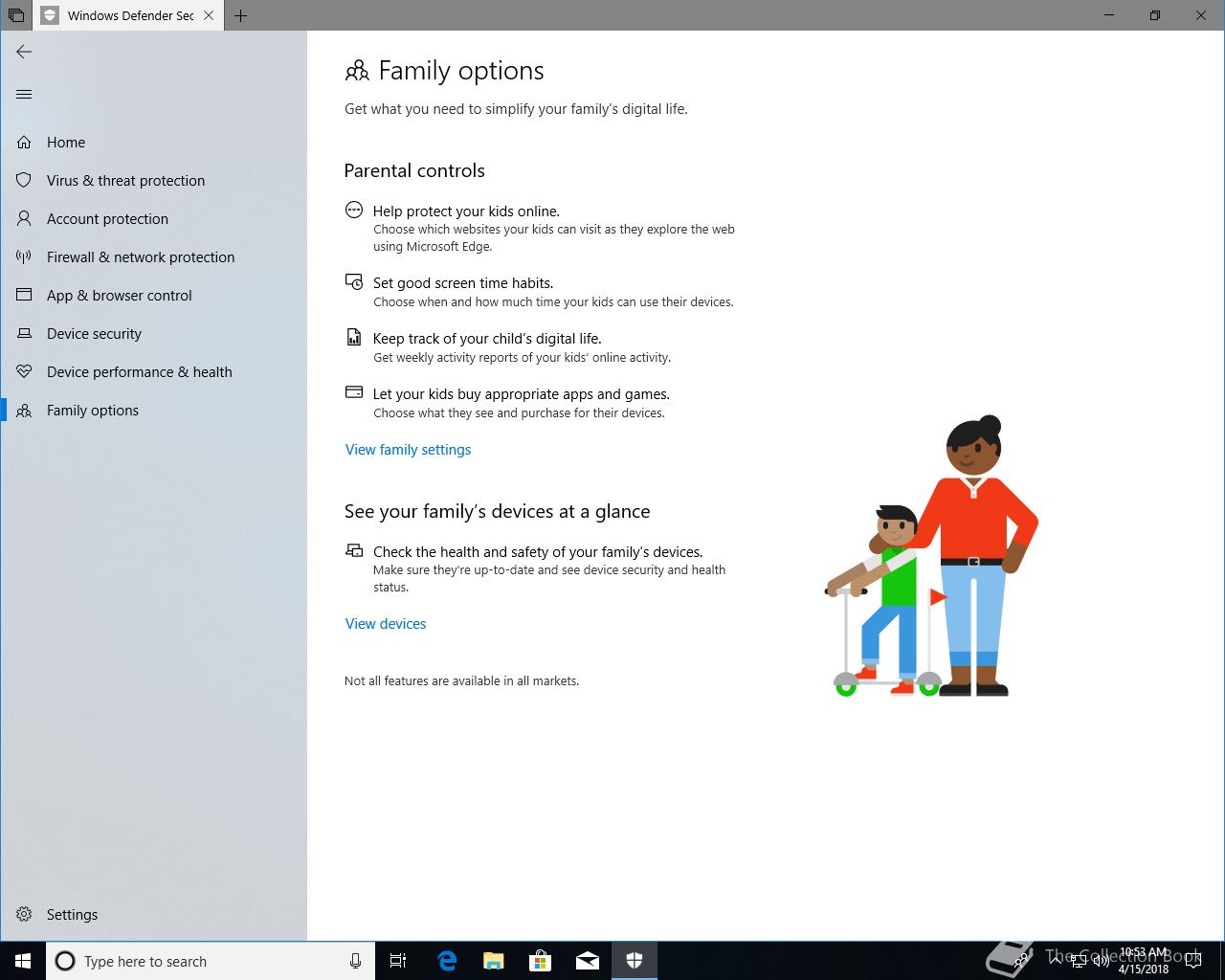Click the View family settings link

point(408,449)
